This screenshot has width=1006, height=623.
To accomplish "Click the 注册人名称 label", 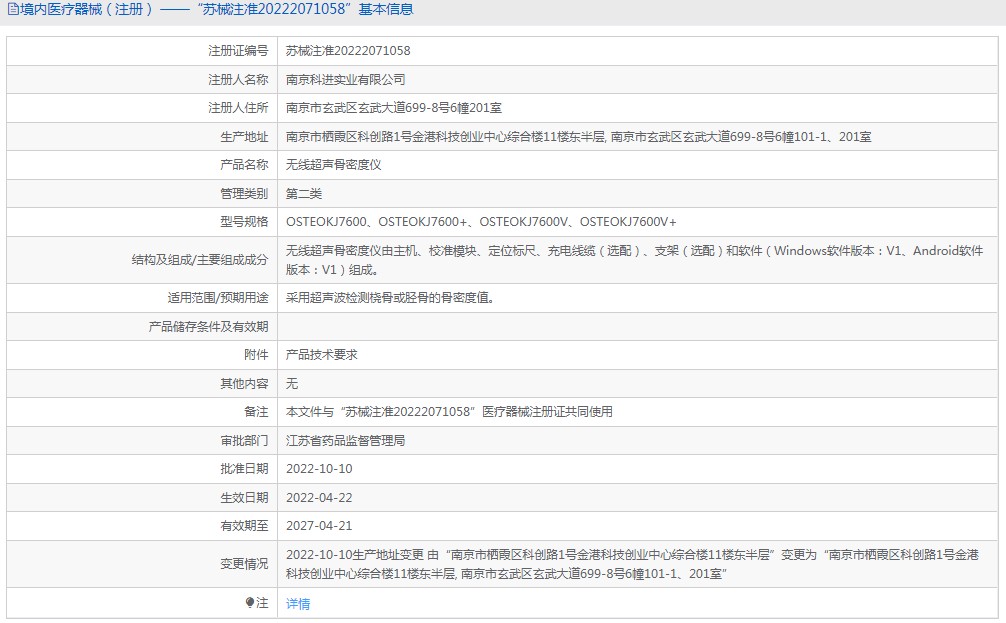I will click(238, 80).
